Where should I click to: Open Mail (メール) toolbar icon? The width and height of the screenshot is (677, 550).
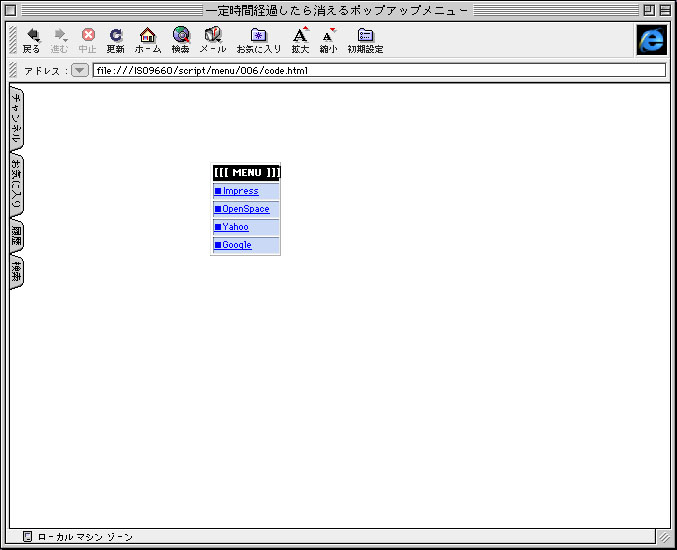213,40
